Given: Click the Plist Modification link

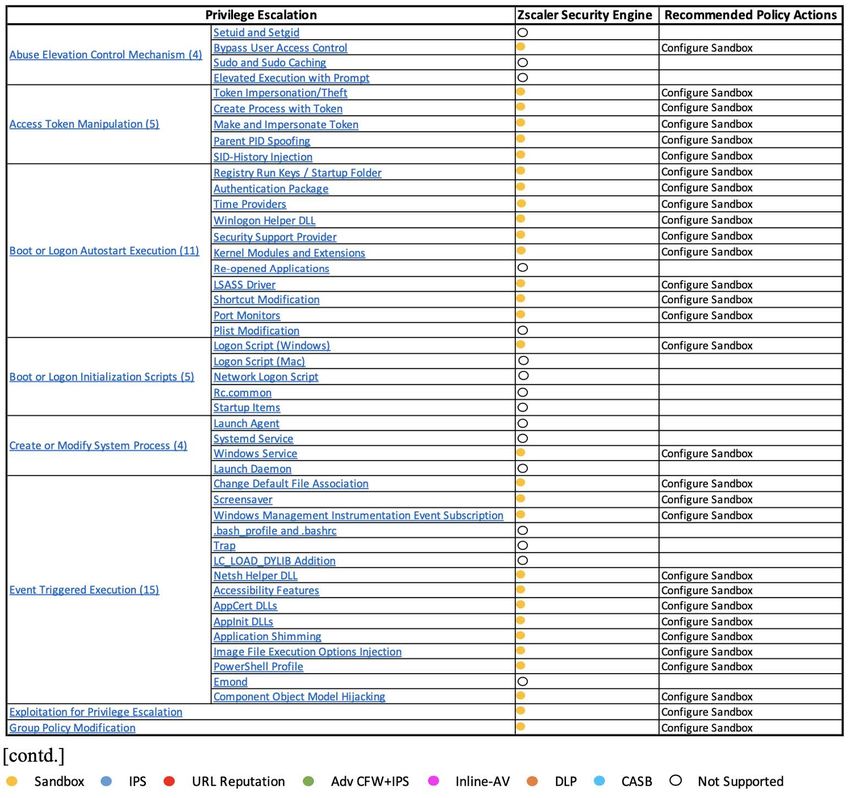Looking at the screenshot, I should point(256,331).
